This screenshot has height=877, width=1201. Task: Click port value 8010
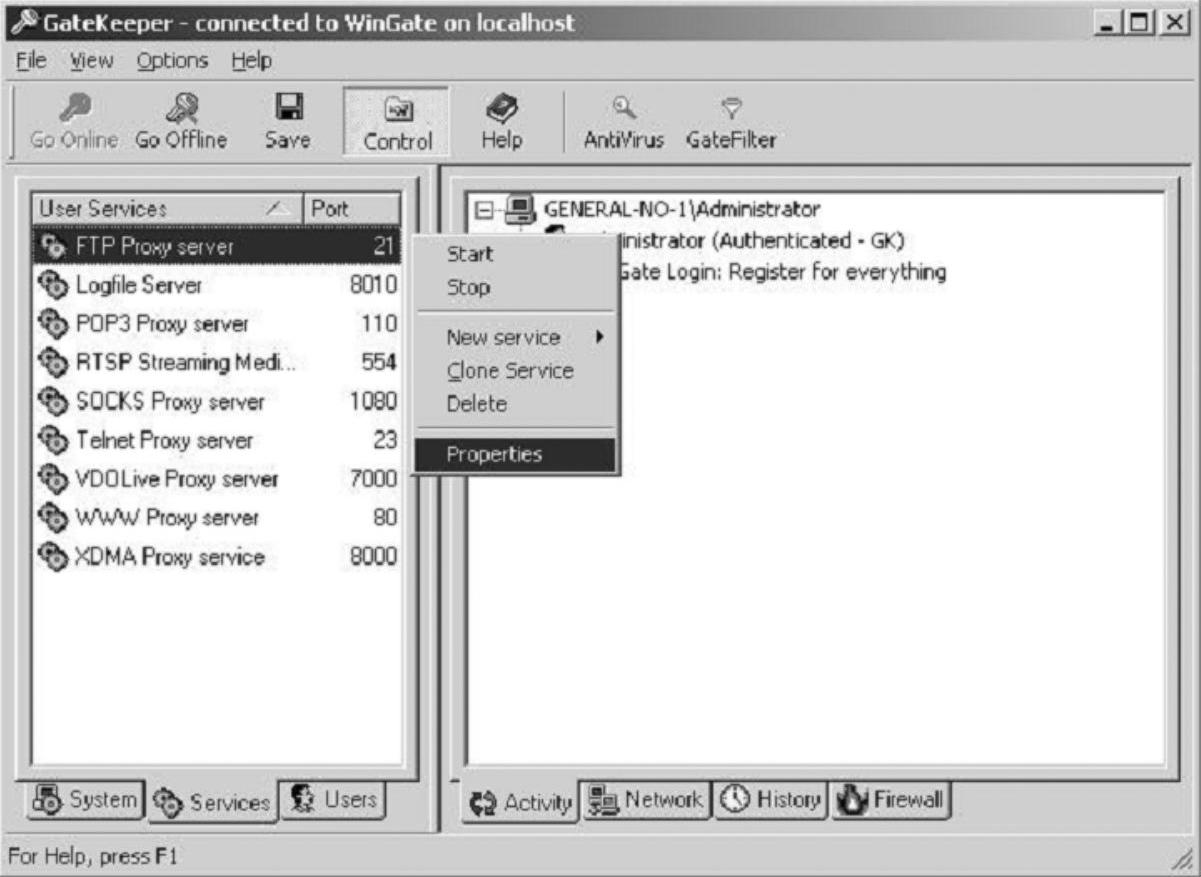[373, 285]
